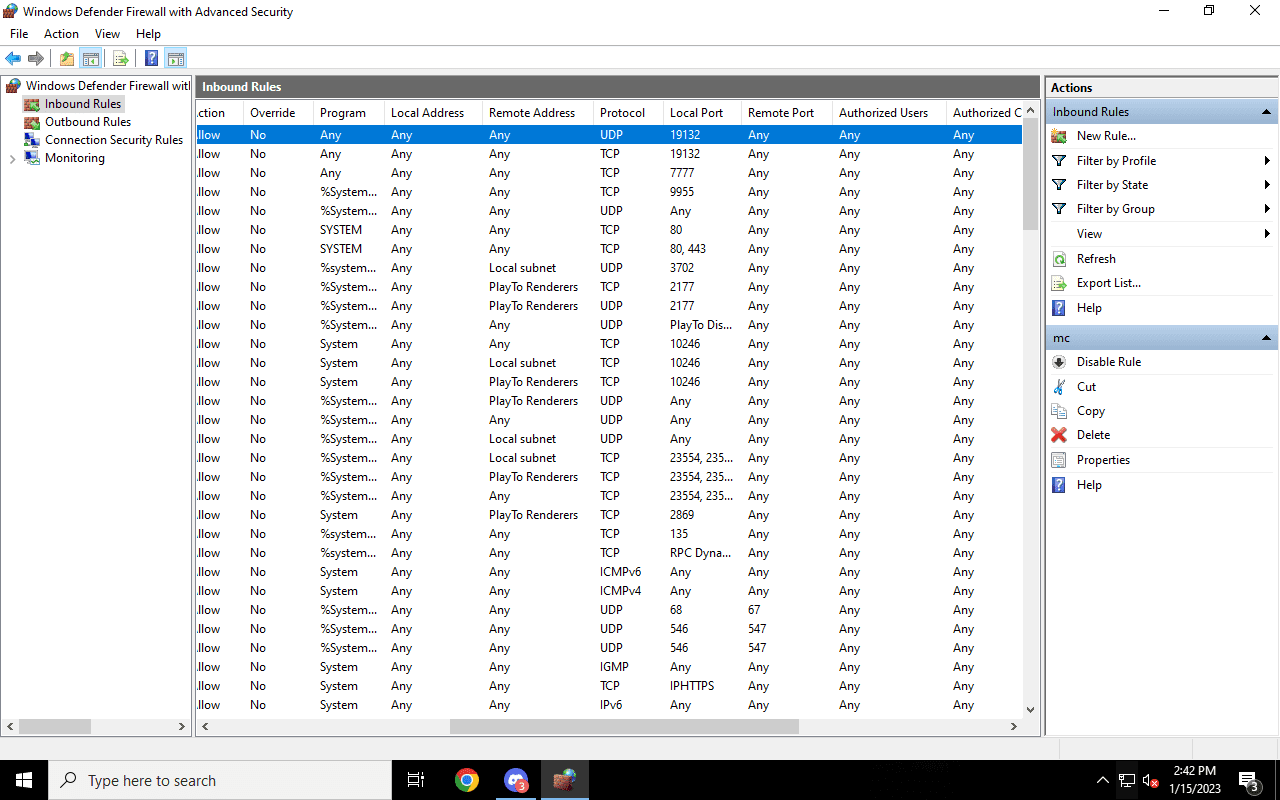Screen dimensions: 1280x800
Task: Click the rules list horizontal scrollbar thumb
Action: click(x=624, y=727)
